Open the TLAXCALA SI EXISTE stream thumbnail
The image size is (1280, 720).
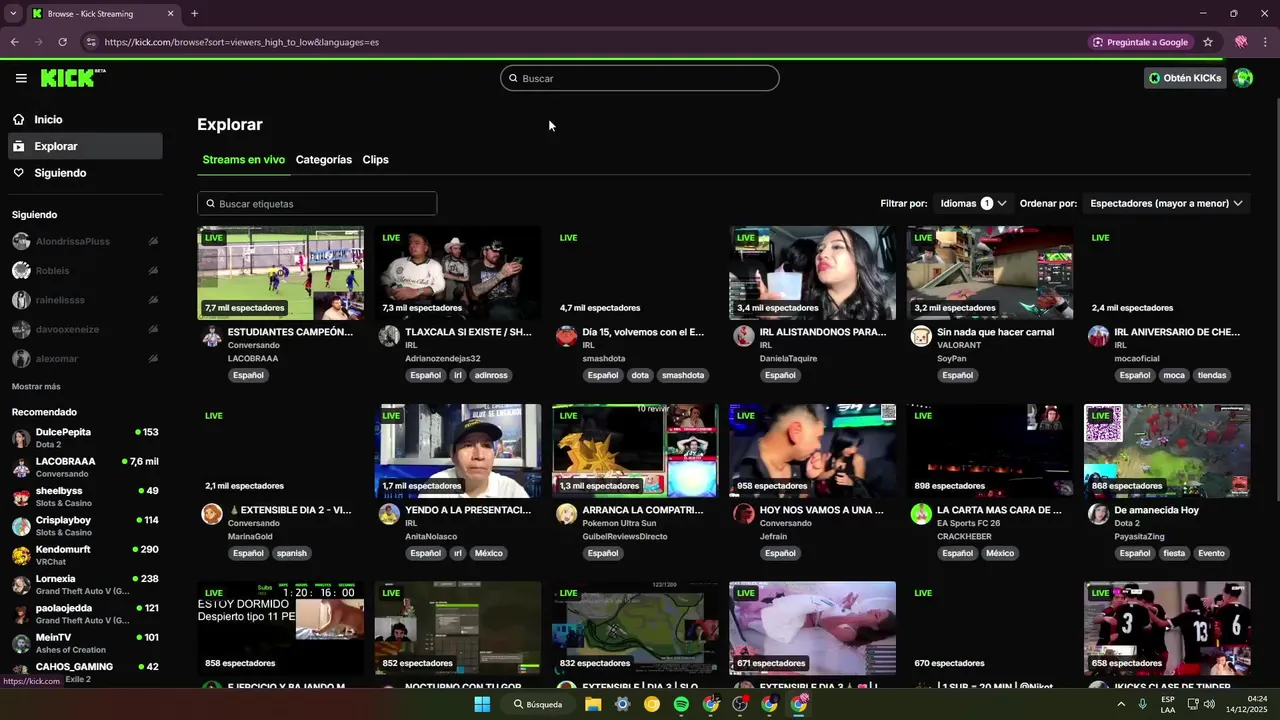point(458,273)
